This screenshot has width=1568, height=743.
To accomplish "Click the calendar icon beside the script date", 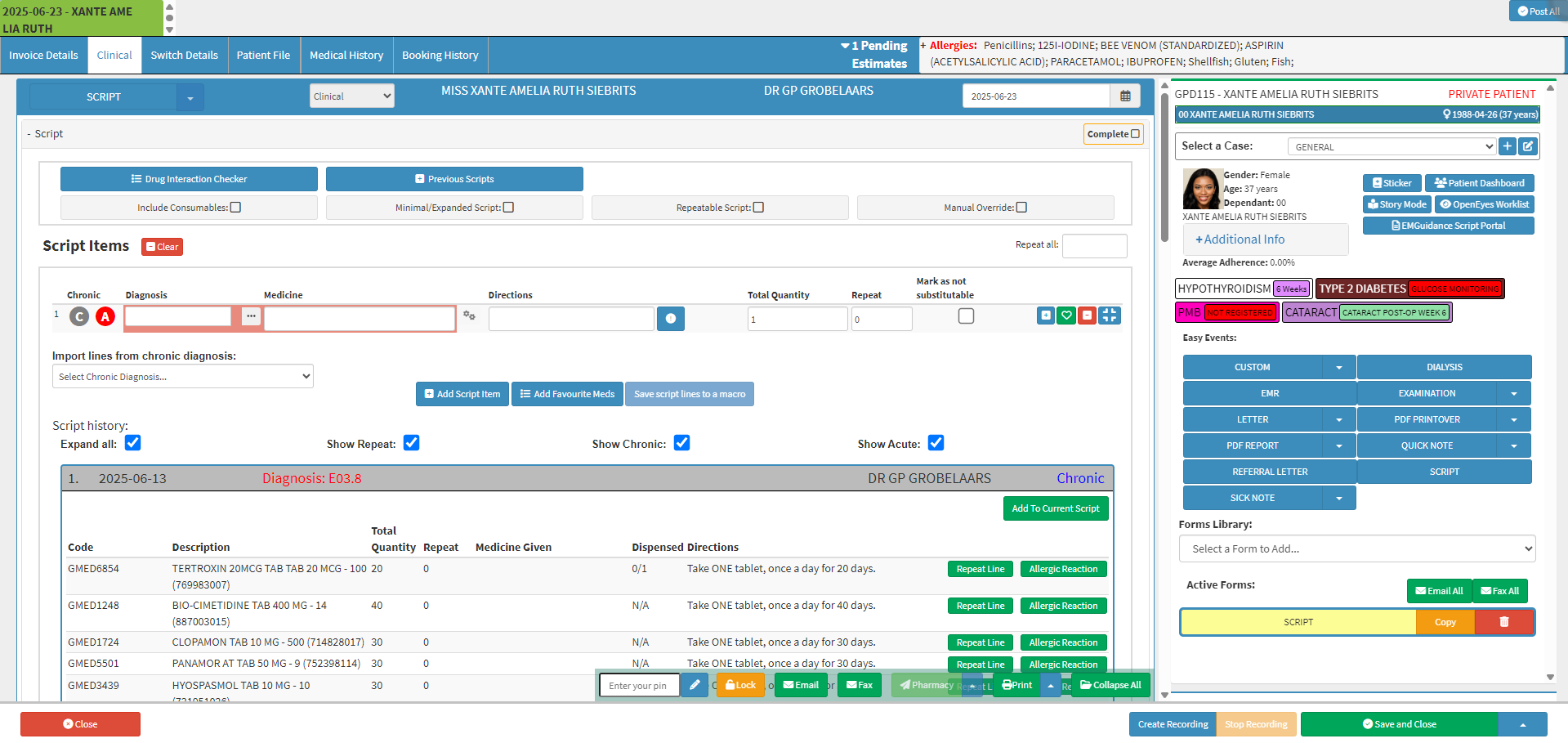I will point(1125,96).
